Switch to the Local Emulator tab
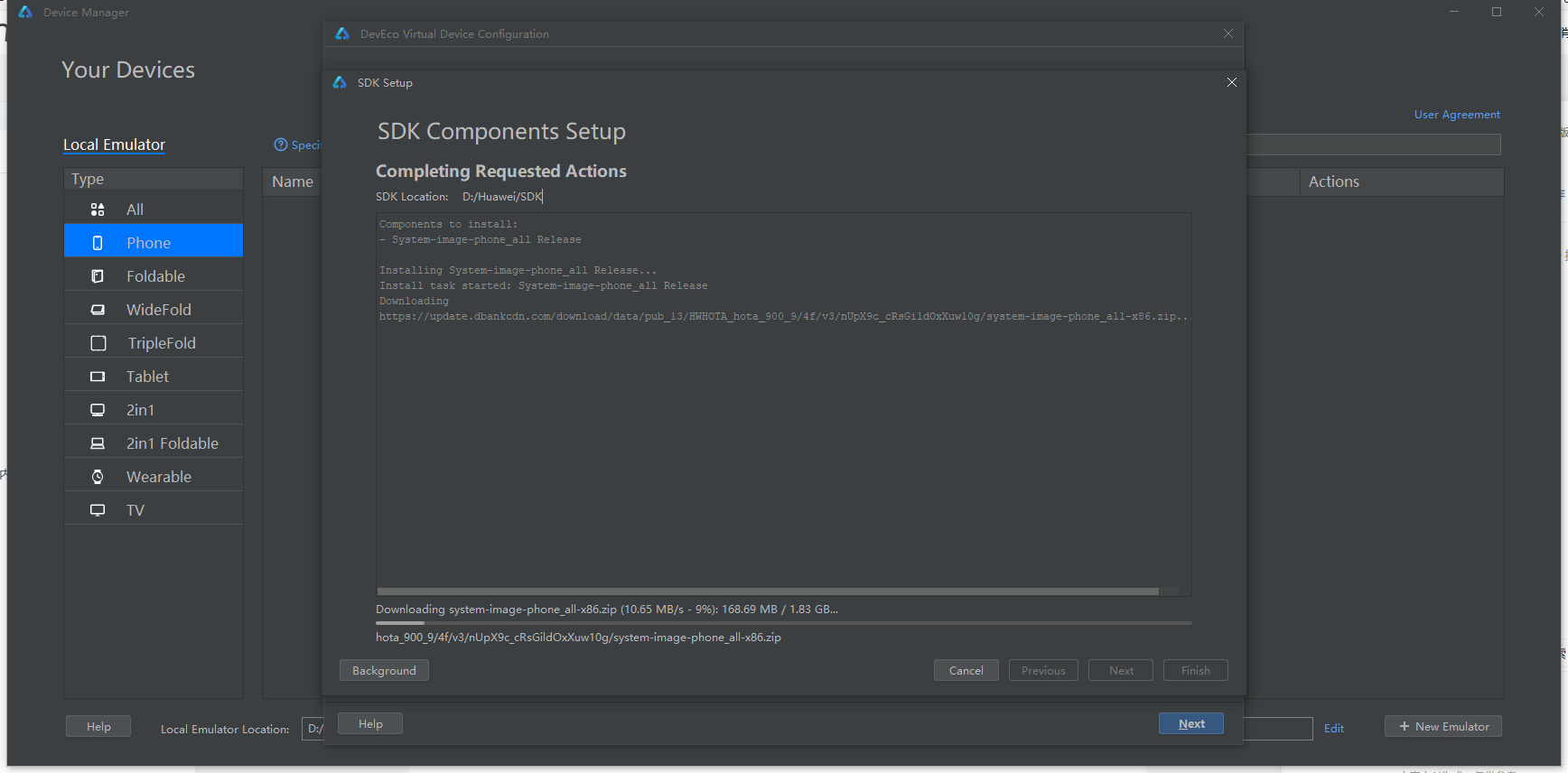1568x773 pixels. [114, 144]
